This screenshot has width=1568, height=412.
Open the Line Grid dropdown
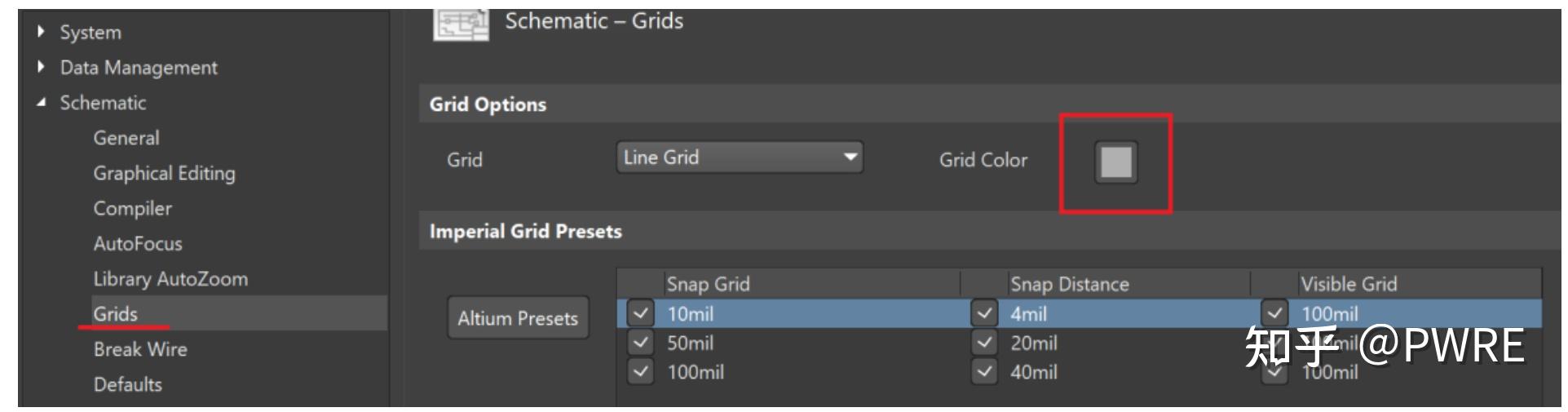[739, 157]
